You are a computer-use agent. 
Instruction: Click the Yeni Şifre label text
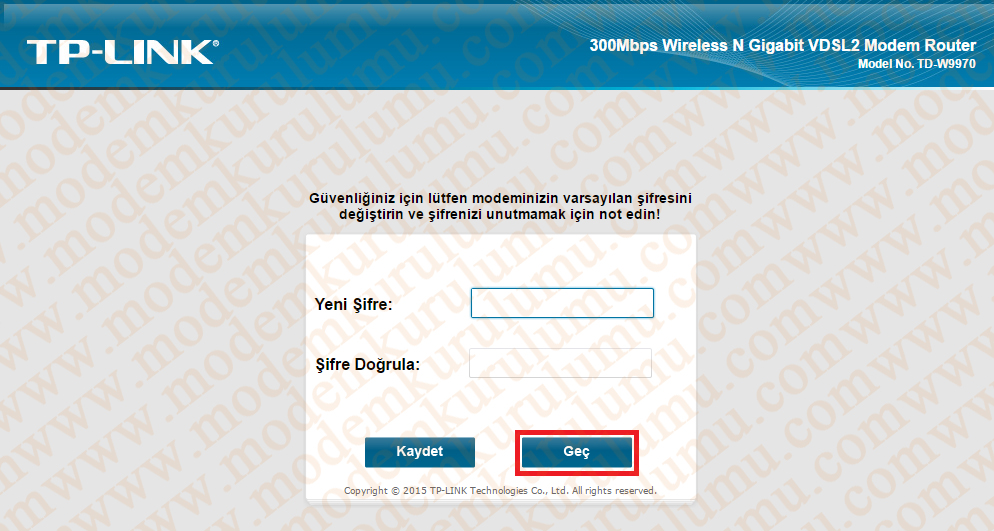coord(354,305)
